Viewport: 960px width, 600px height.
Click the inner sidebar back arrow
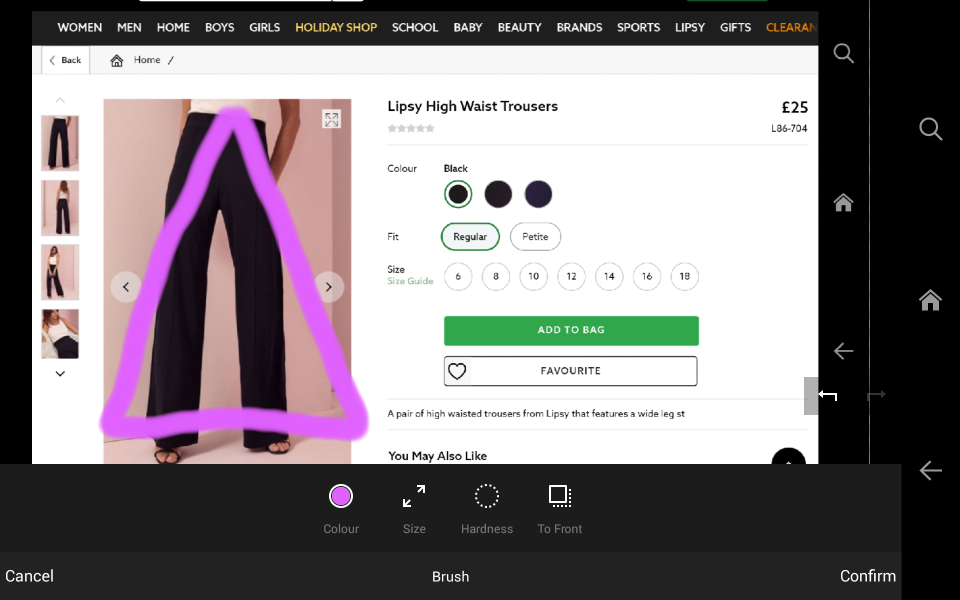point(843,351)
